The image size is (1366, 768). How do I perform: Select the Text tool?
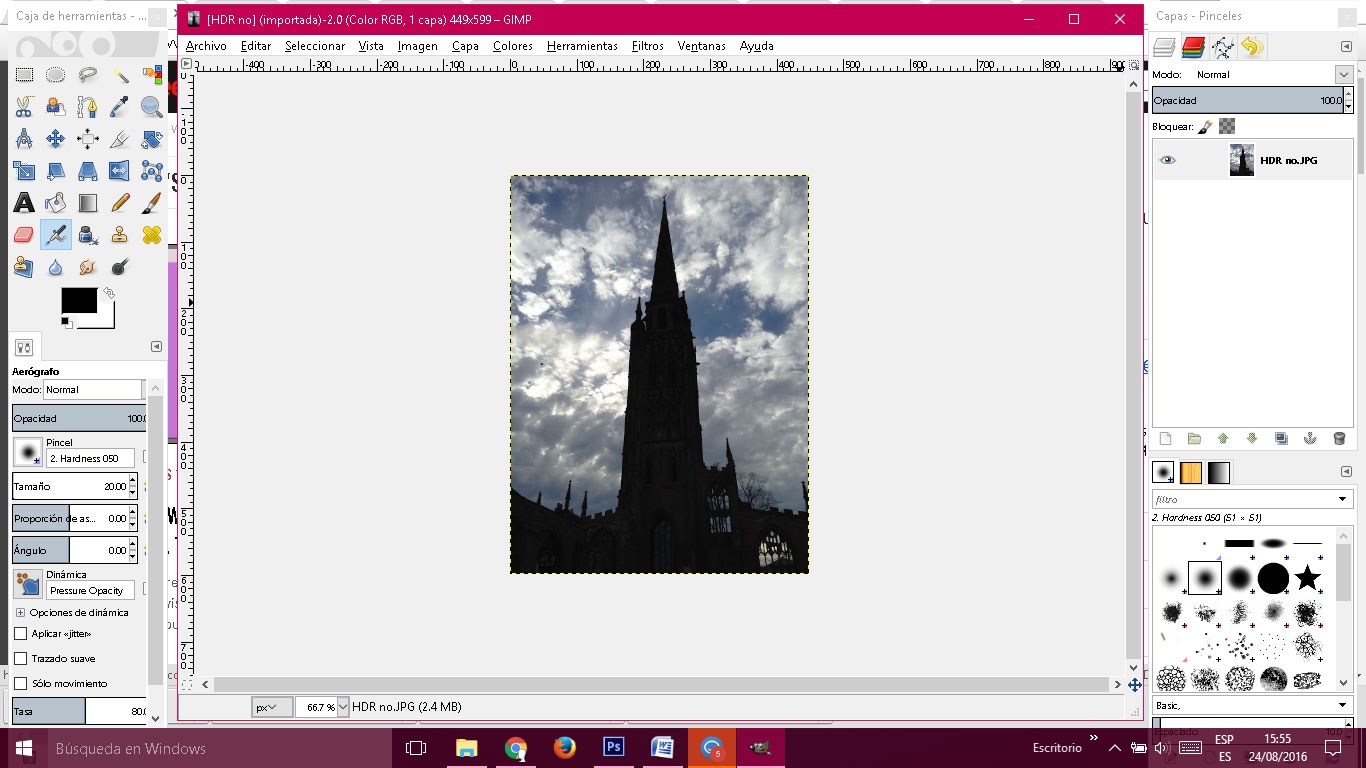click(x=24, y=203)
